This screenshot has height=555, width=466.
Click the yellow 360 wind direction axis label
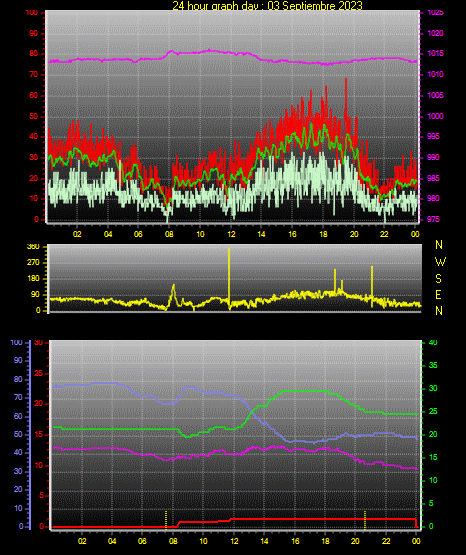pos(33,247)
